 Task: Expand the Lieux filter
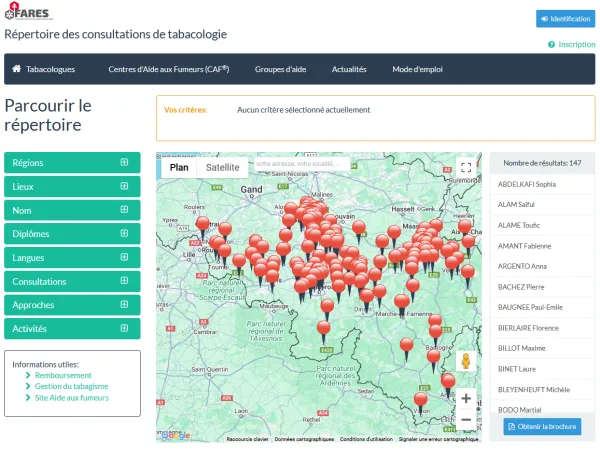[x=72, y=186]
